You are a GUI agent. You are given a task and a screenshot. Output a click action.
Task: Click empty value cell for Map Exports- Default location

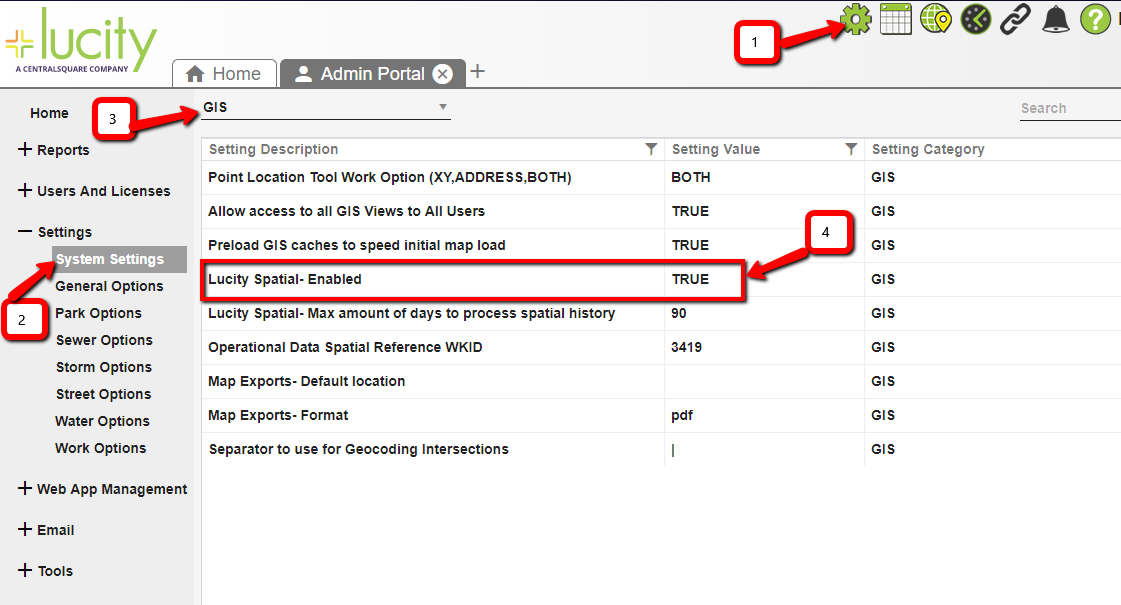click(764, 381)
